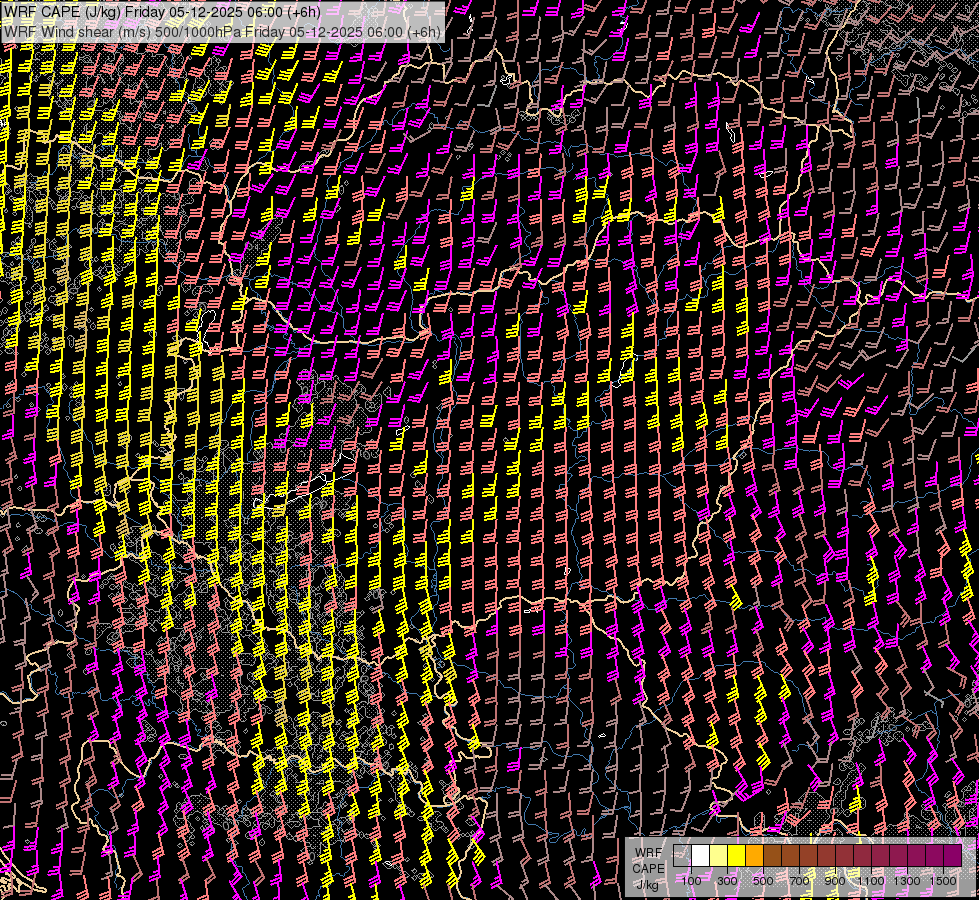Click the 1300 label on the legend
The height and width of the screenshot is (900, 979).
(907, 881)
